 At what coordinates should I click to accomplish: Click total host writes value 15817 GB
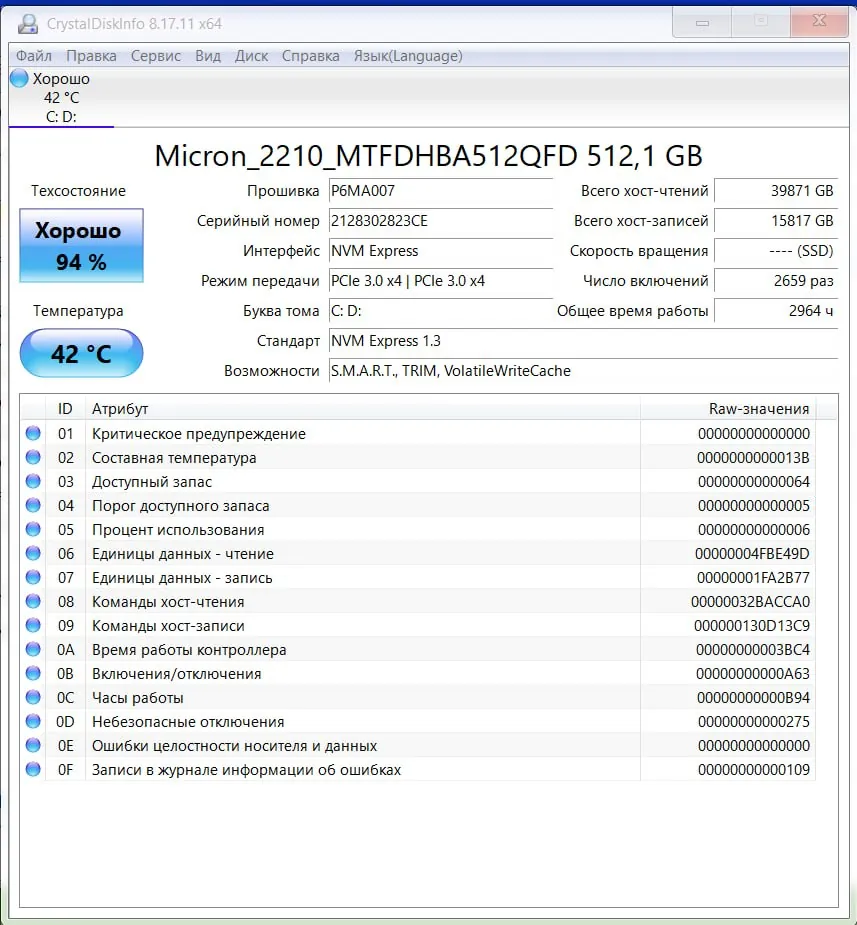click(x=776, y=221)
